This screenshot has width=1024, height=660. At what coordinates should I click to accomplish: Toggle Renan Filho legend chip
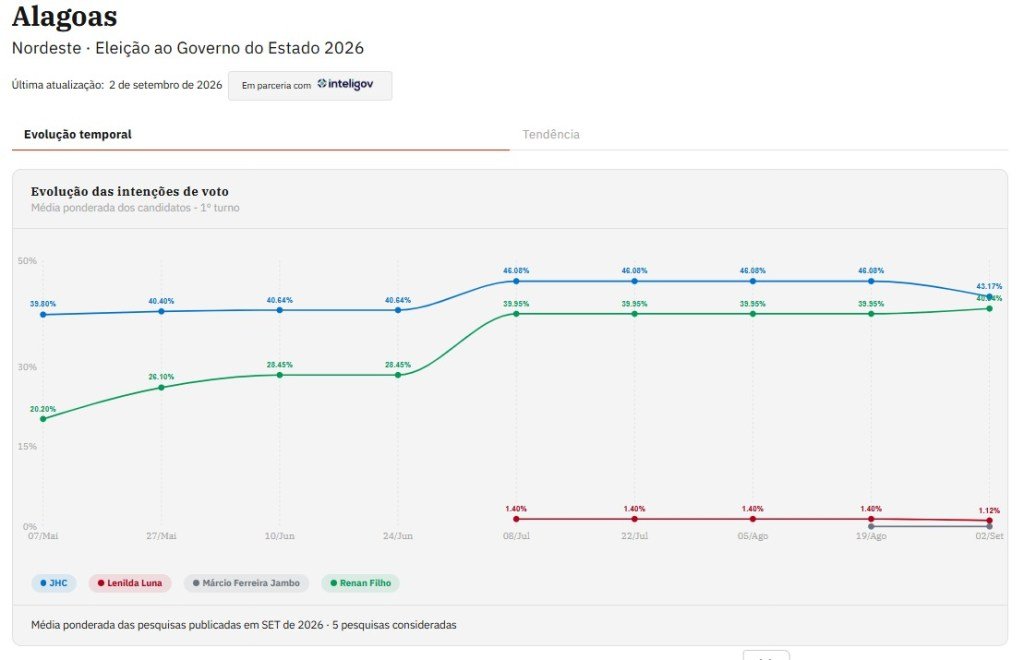tap(360, 583)
